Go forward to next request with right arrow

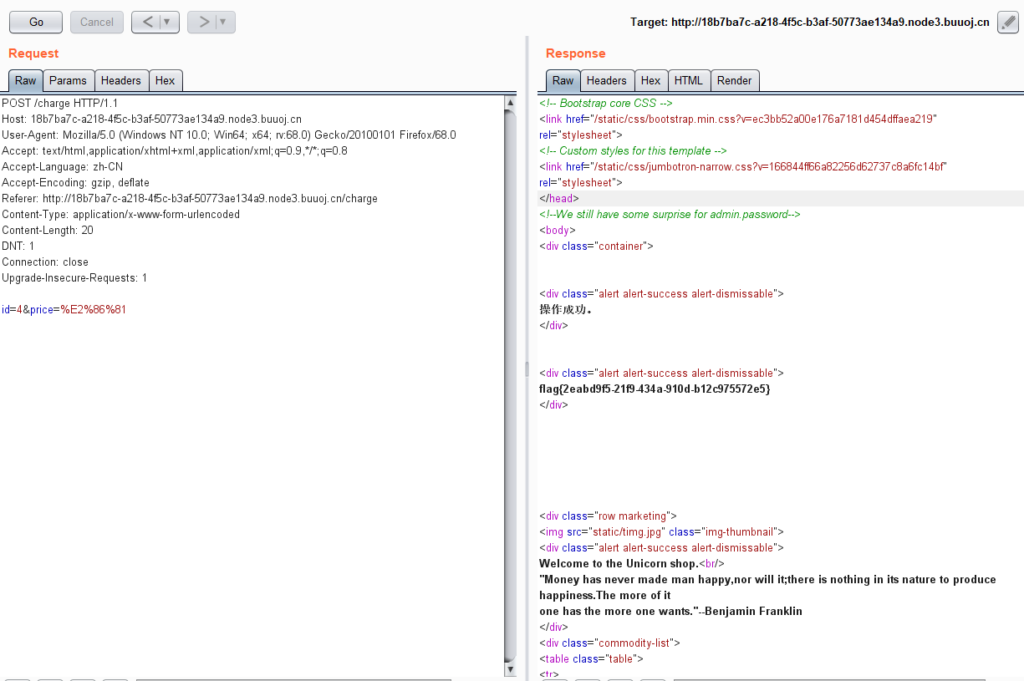tap(203, 21)
